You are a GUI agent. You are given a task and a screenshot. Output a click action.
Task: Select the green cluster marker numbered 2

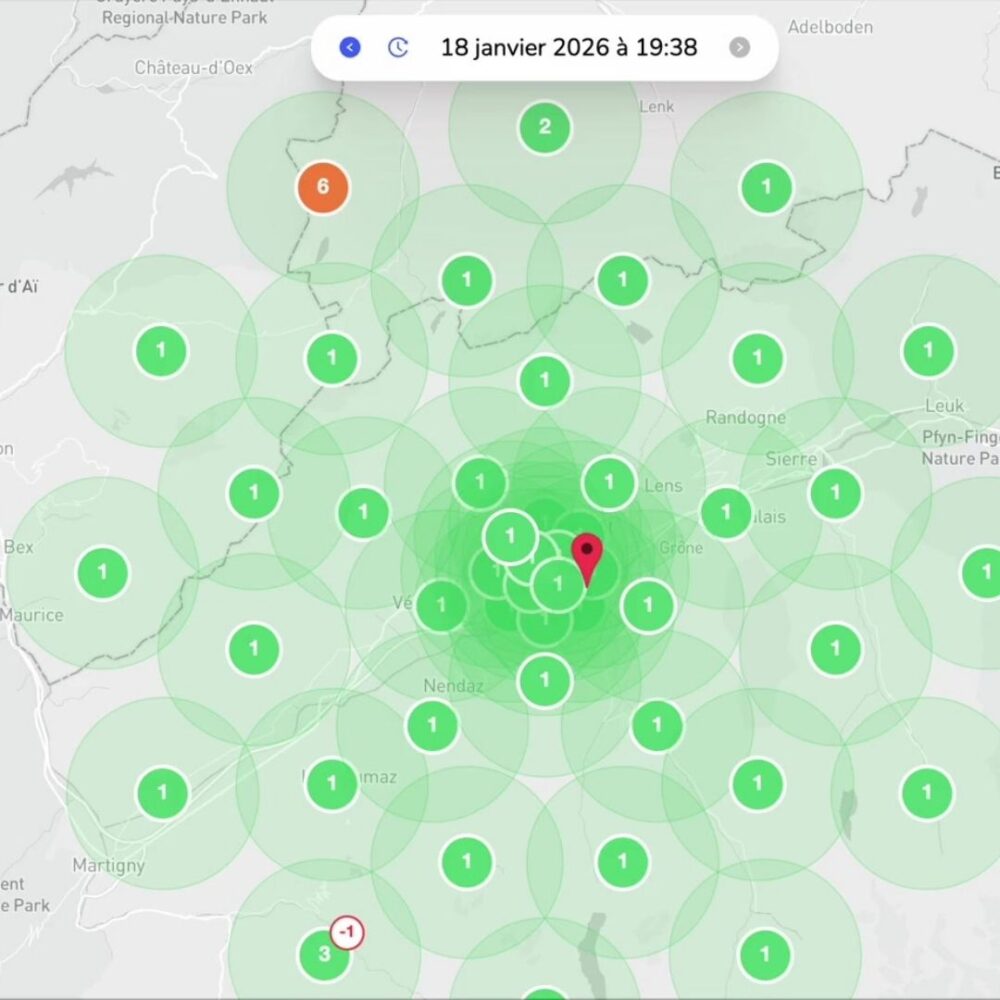tap(545, 127)
